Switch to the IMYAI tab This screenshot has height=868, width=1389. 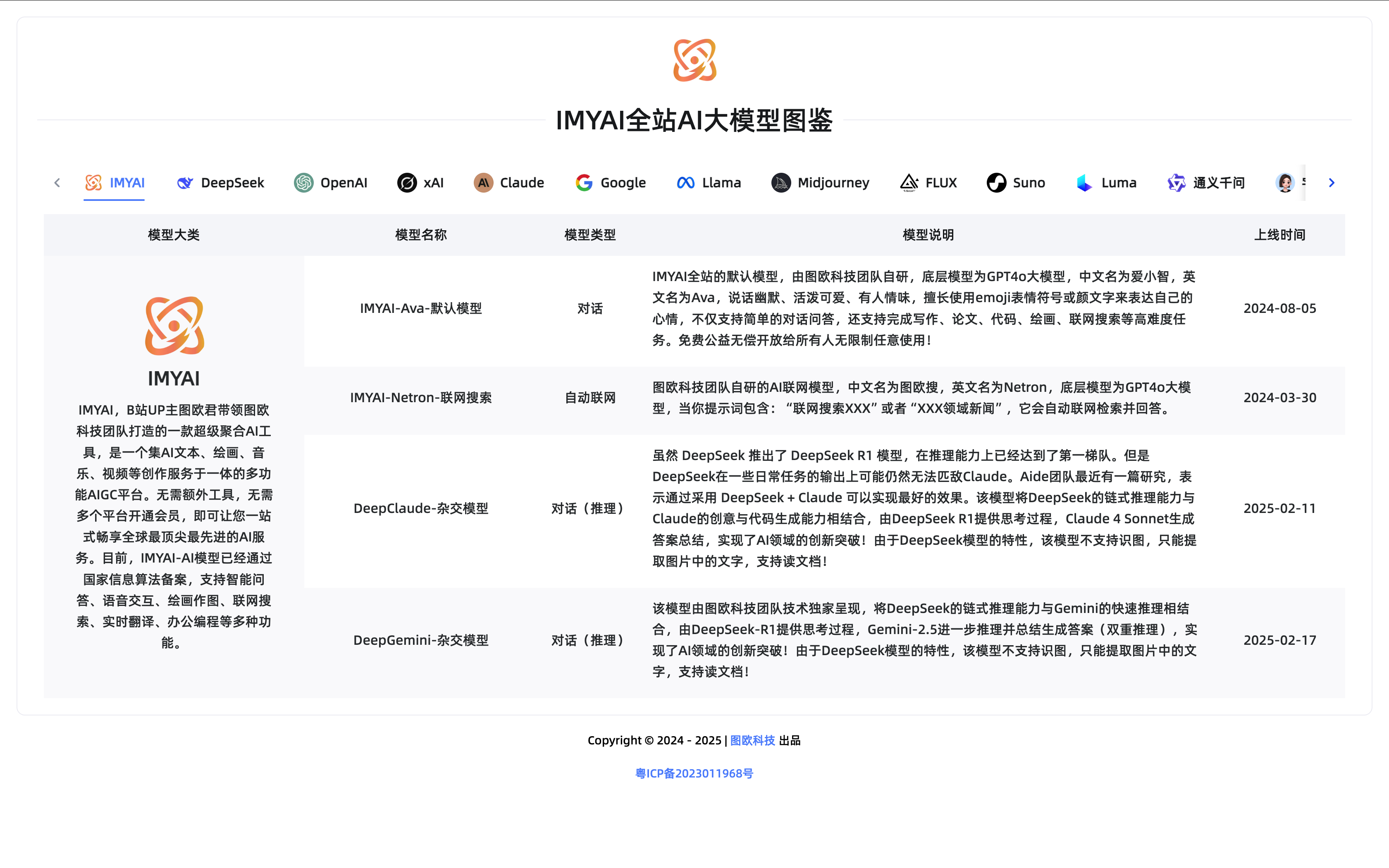point(114,183)
